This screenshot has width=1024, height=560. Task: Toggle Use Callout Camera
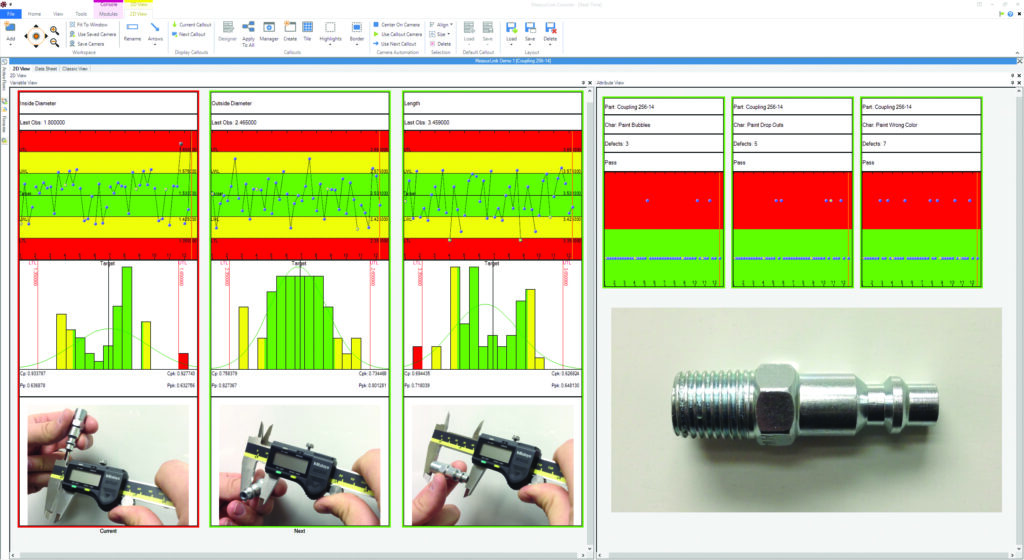(398, 34)
